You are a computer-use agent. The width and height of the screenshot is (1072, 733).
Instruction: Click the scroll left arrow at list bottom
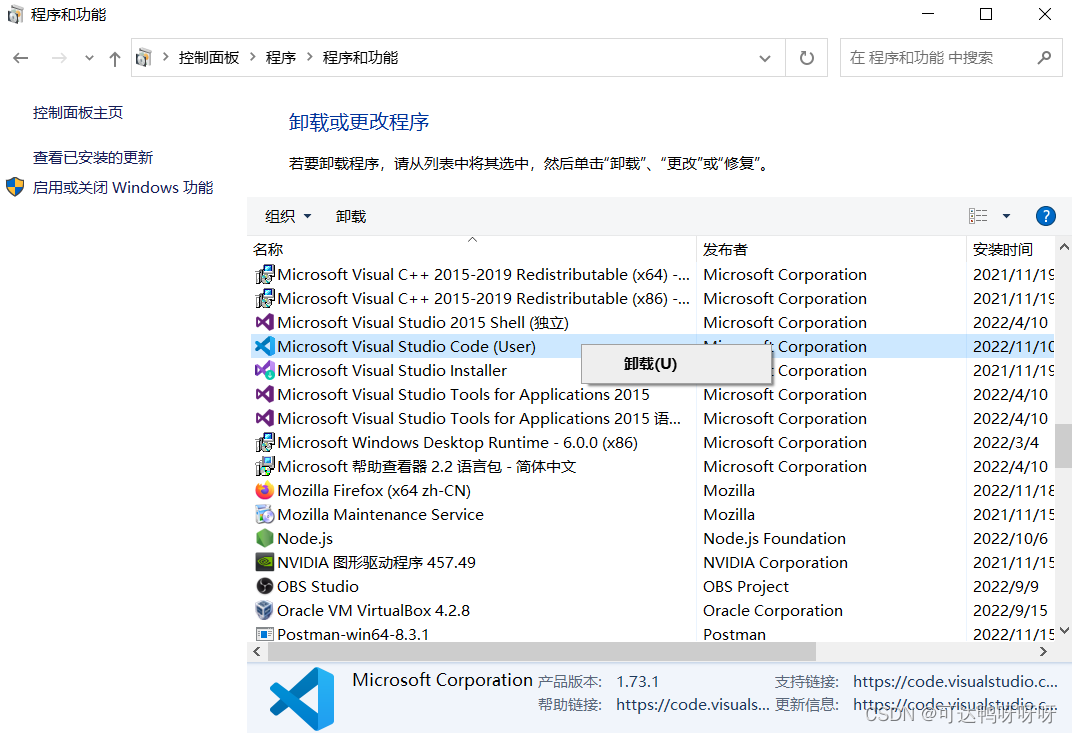(257, 652)
